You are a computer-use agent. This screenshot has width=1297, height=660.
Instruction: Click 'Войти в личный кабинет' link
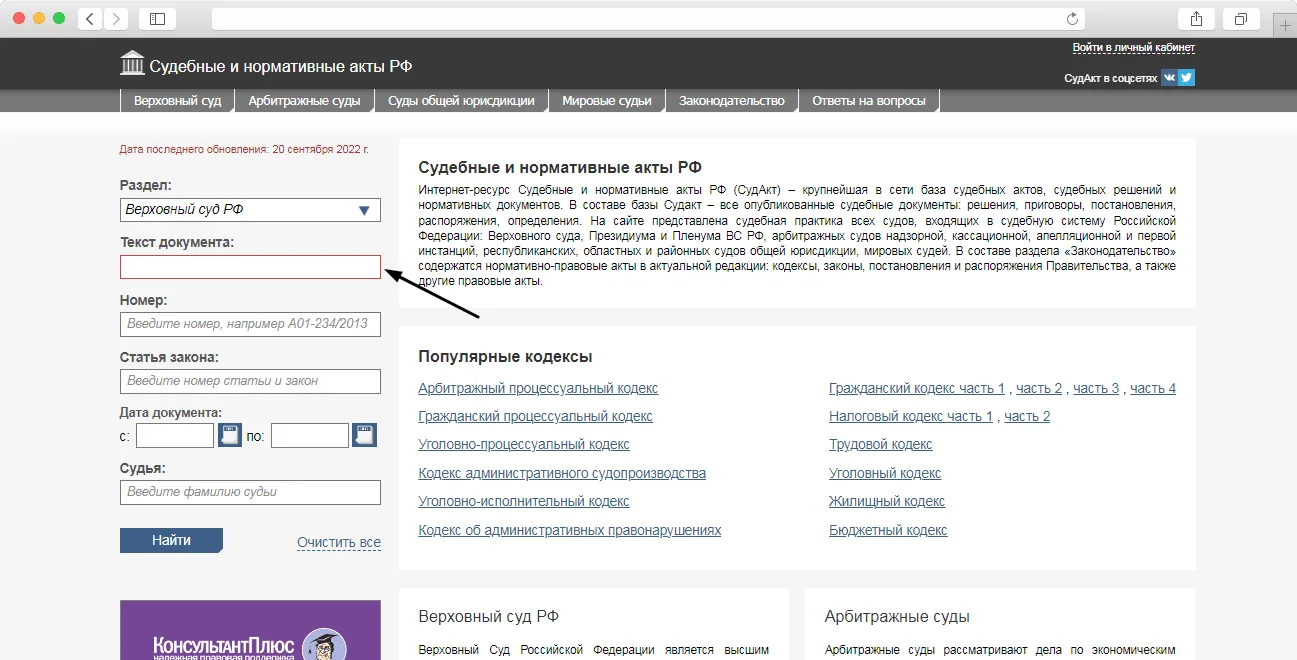tap(1134, 47)
